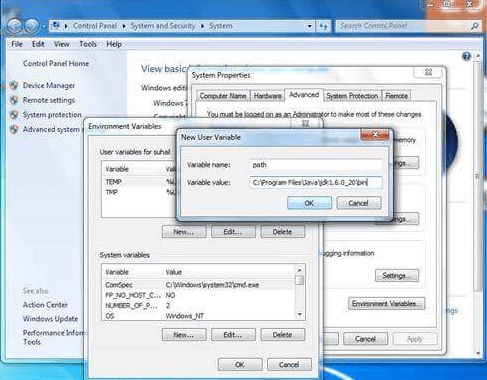Switch to the System Protection tab
Screen dimensions: 487x380
[x=352, y=96]
